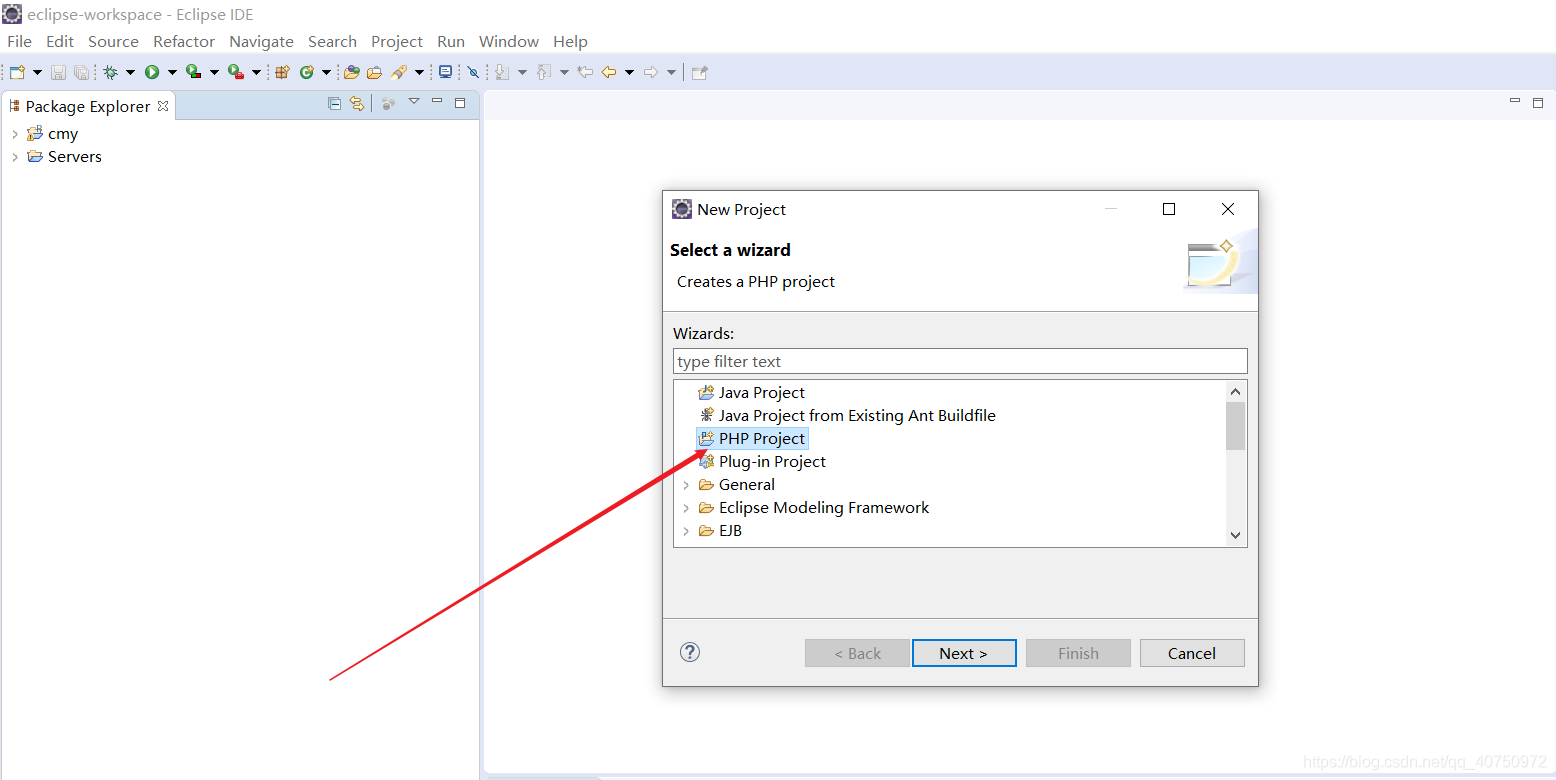1556x780 pixels.
Task: Open the Project menu
Action: click(x=397, y=41)
